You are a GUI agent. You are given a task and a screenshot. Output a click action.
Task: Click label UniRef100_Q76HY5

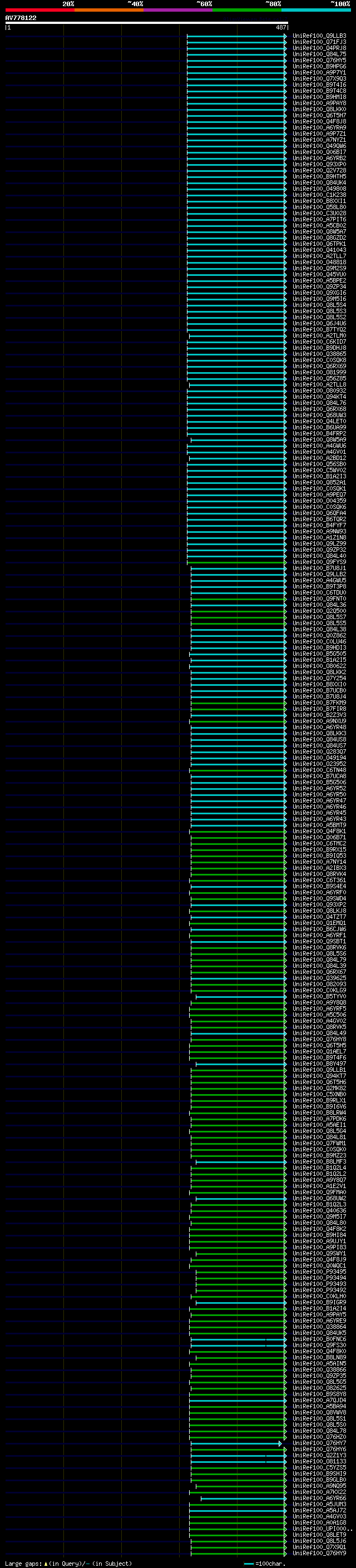319,60
